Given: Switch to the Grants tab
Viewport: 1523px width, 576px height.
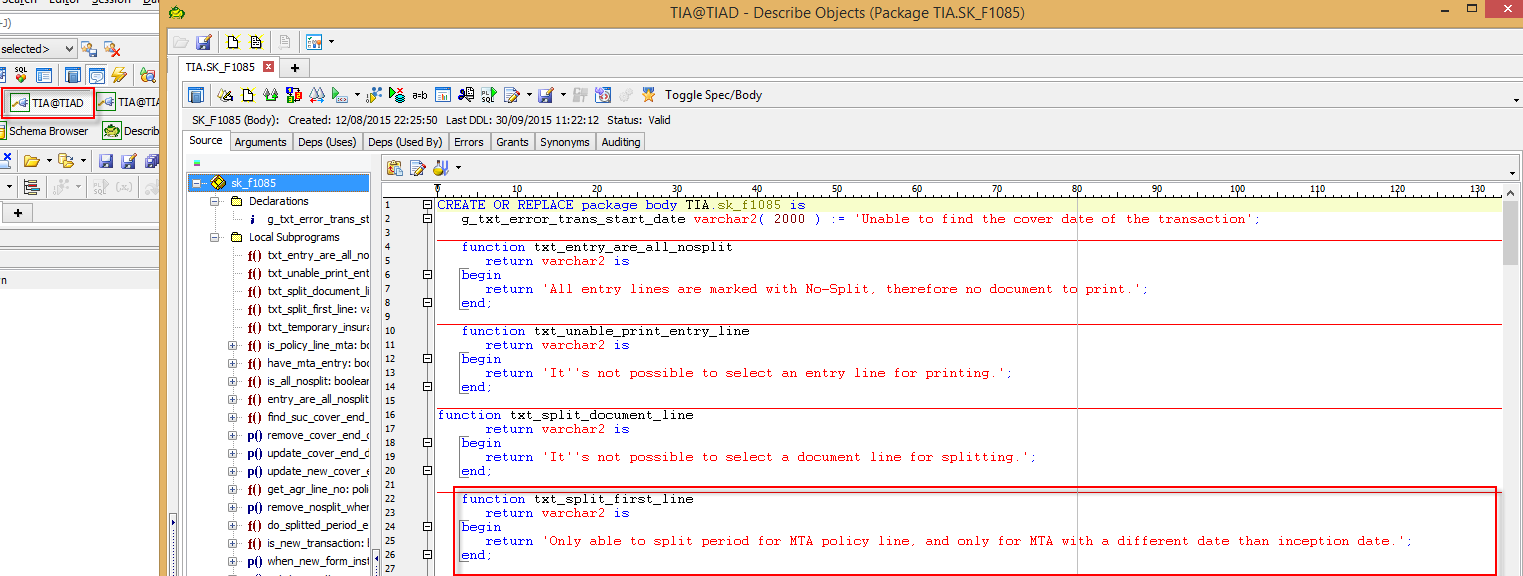Looking at the screenshot, I should pos(512,142).
